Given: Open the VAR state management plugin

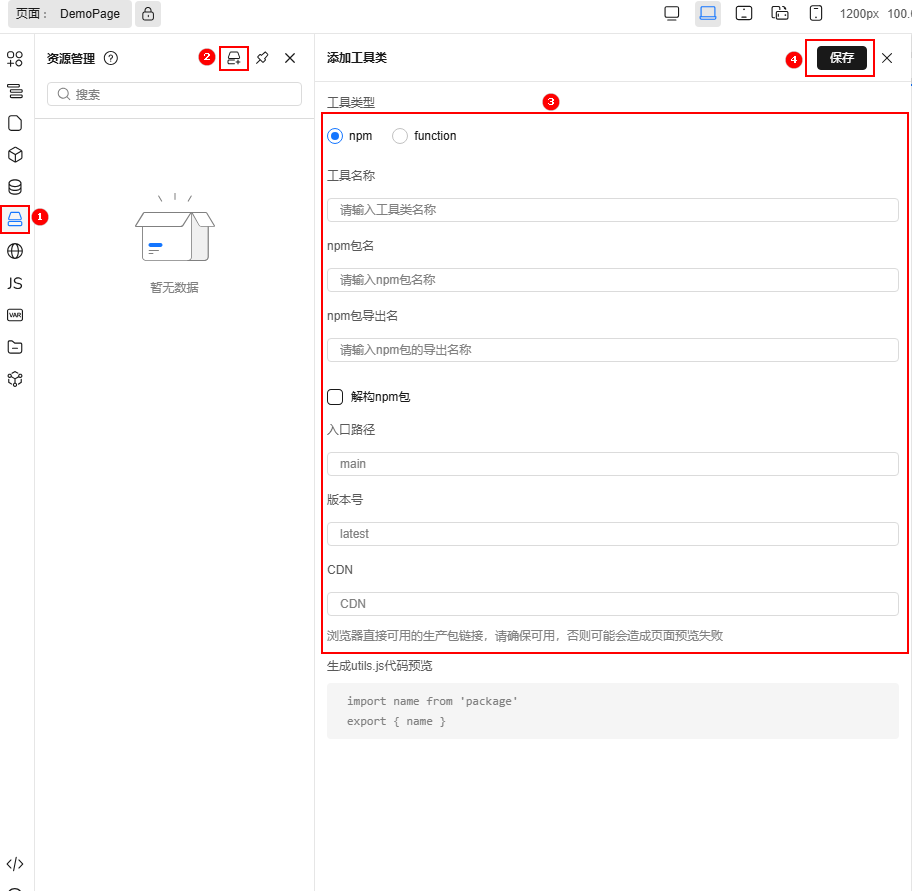Looking at the screenshot, I should point(15,315).
